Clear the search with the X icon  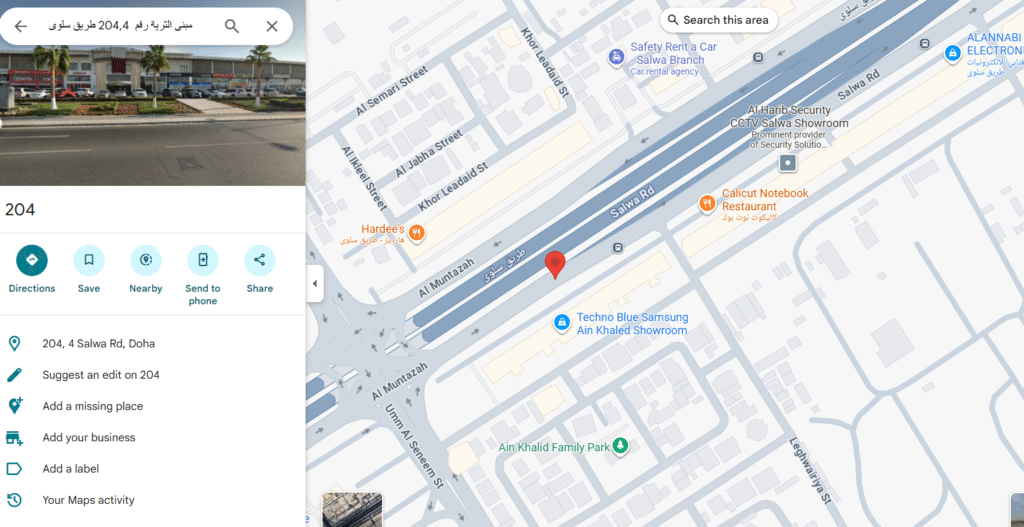272,26
